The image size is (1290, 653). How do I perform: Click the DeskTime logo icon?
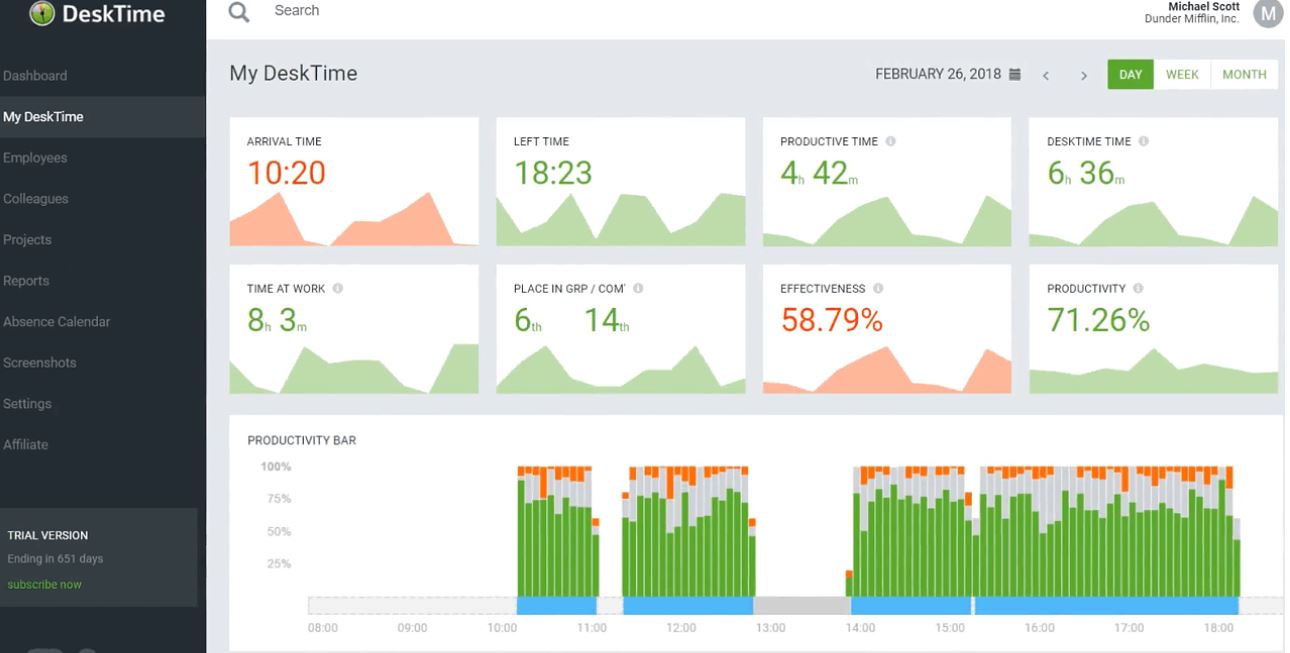(40, 14)
